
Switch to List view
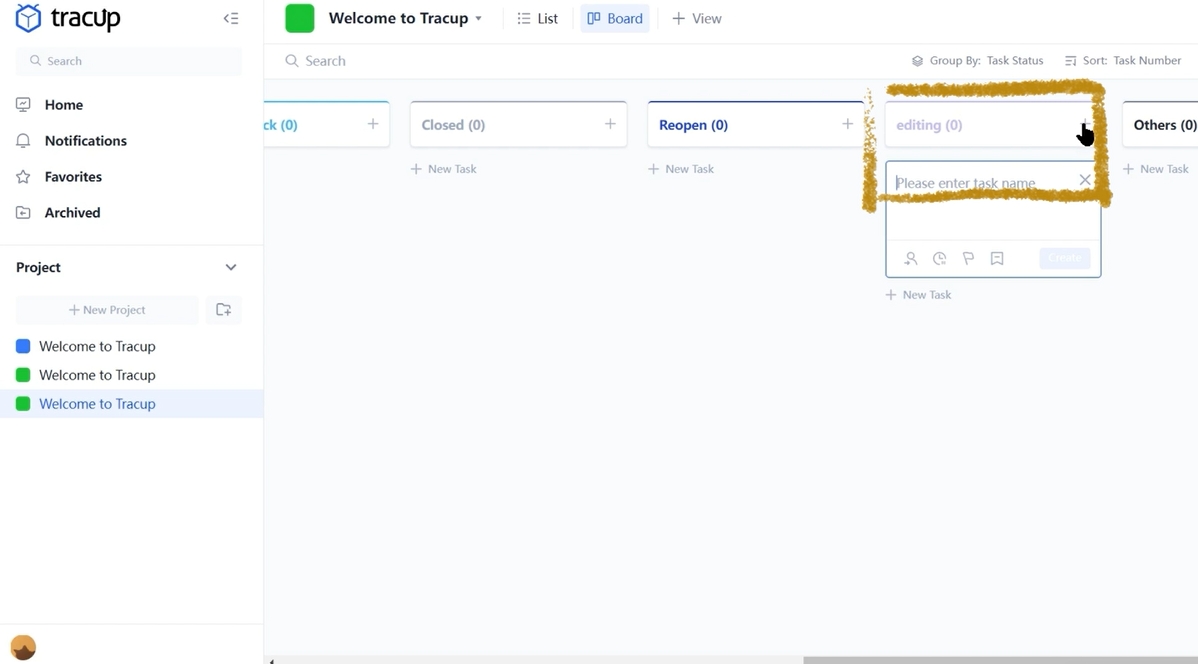[537, 17]
